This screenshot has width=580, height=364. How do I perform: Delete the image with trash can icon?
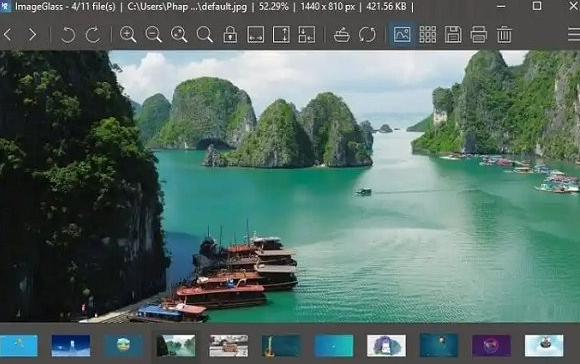[504, 35]
